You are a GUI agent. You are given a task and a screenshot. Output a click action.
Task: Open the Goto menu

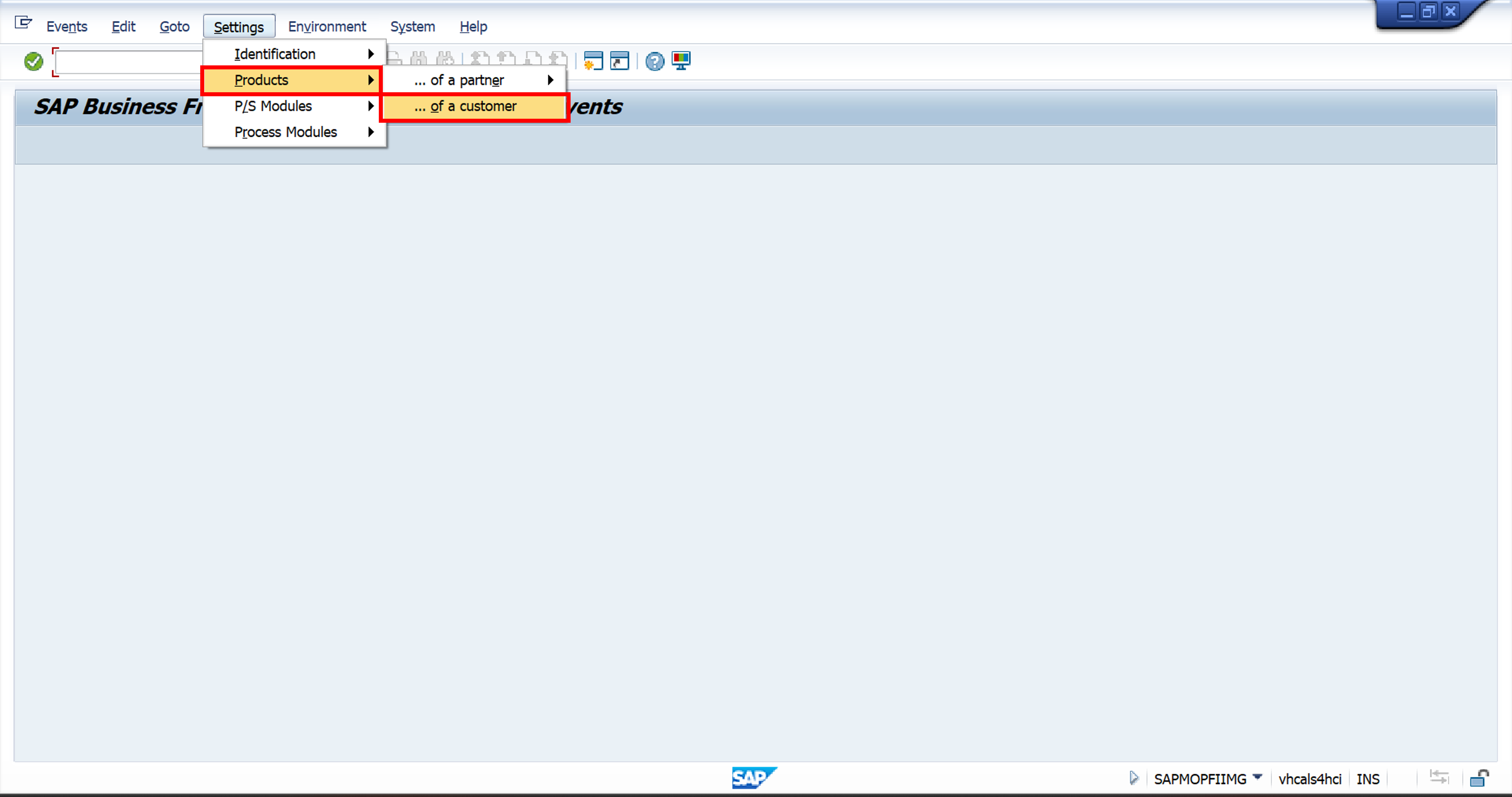click(174, 26)
